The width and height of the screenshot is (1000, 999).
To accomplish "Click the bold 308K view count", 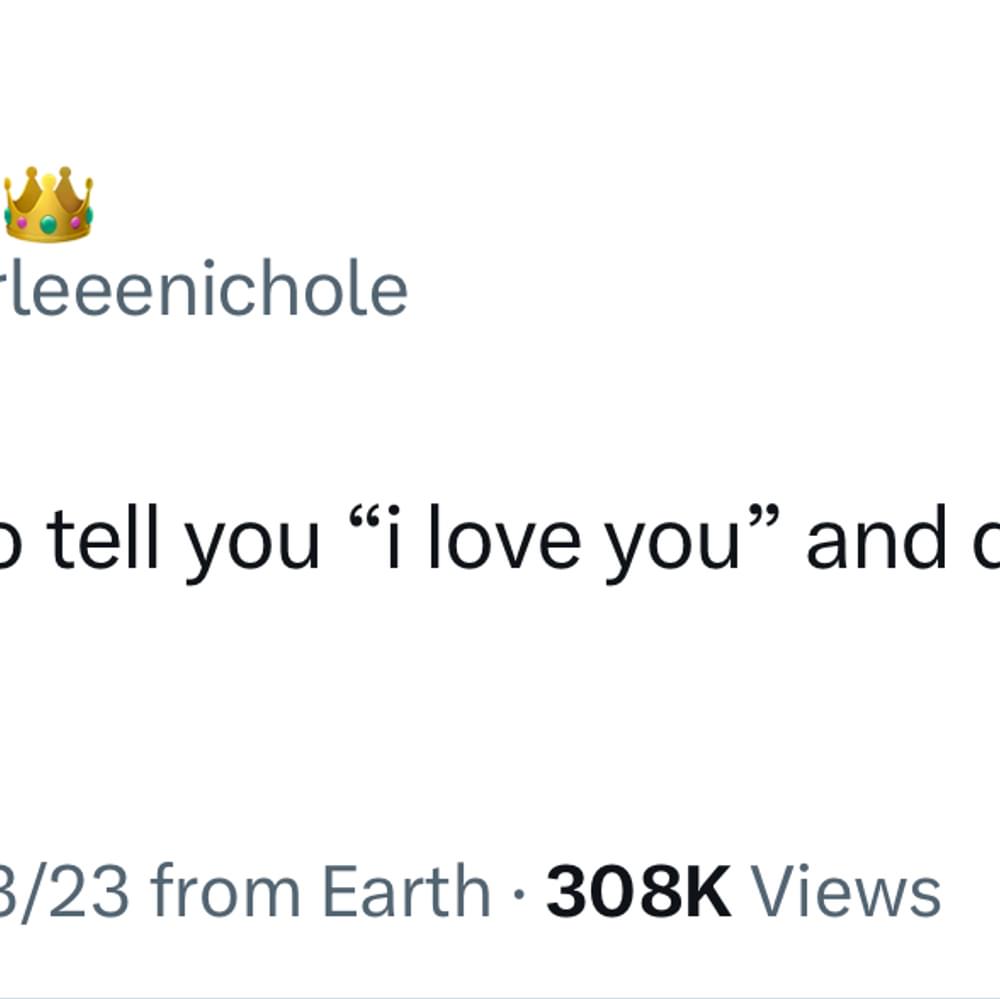I will point(638,892).
